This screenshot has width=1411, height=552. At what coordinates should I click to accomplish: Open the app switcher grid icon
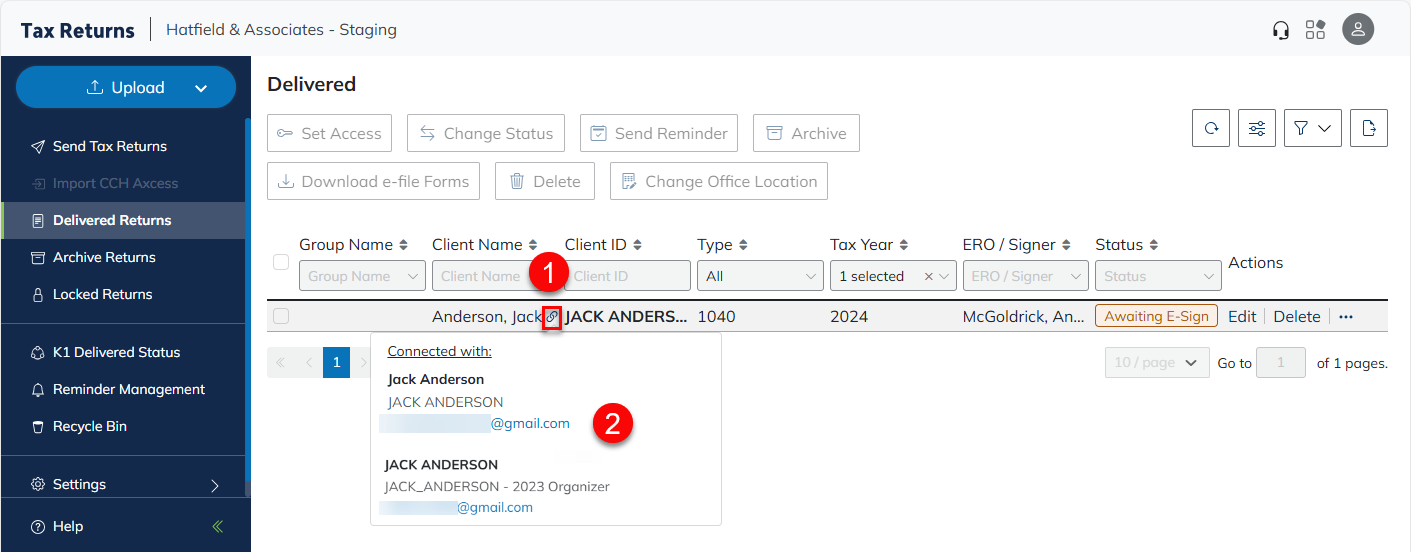tap(1315, 30)
